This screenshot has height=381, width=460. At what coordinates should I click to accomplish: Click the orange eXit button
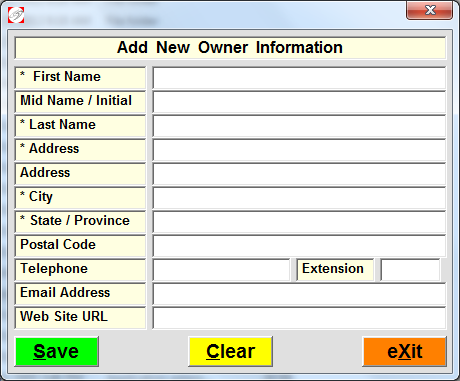tap(404, 352)
